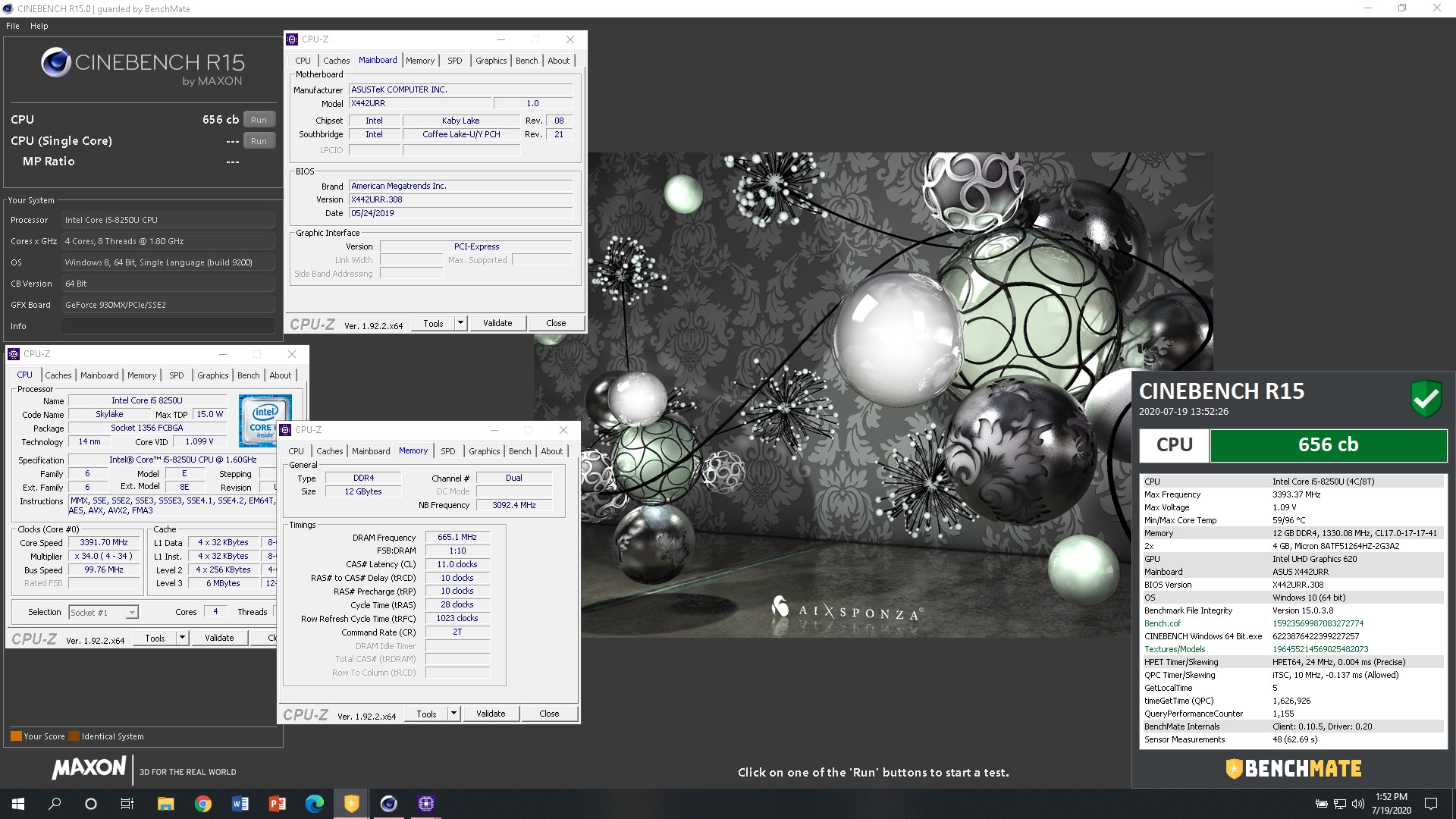Click the BenchMate green check shield

pyautogui.click(x=1426, y=398)
